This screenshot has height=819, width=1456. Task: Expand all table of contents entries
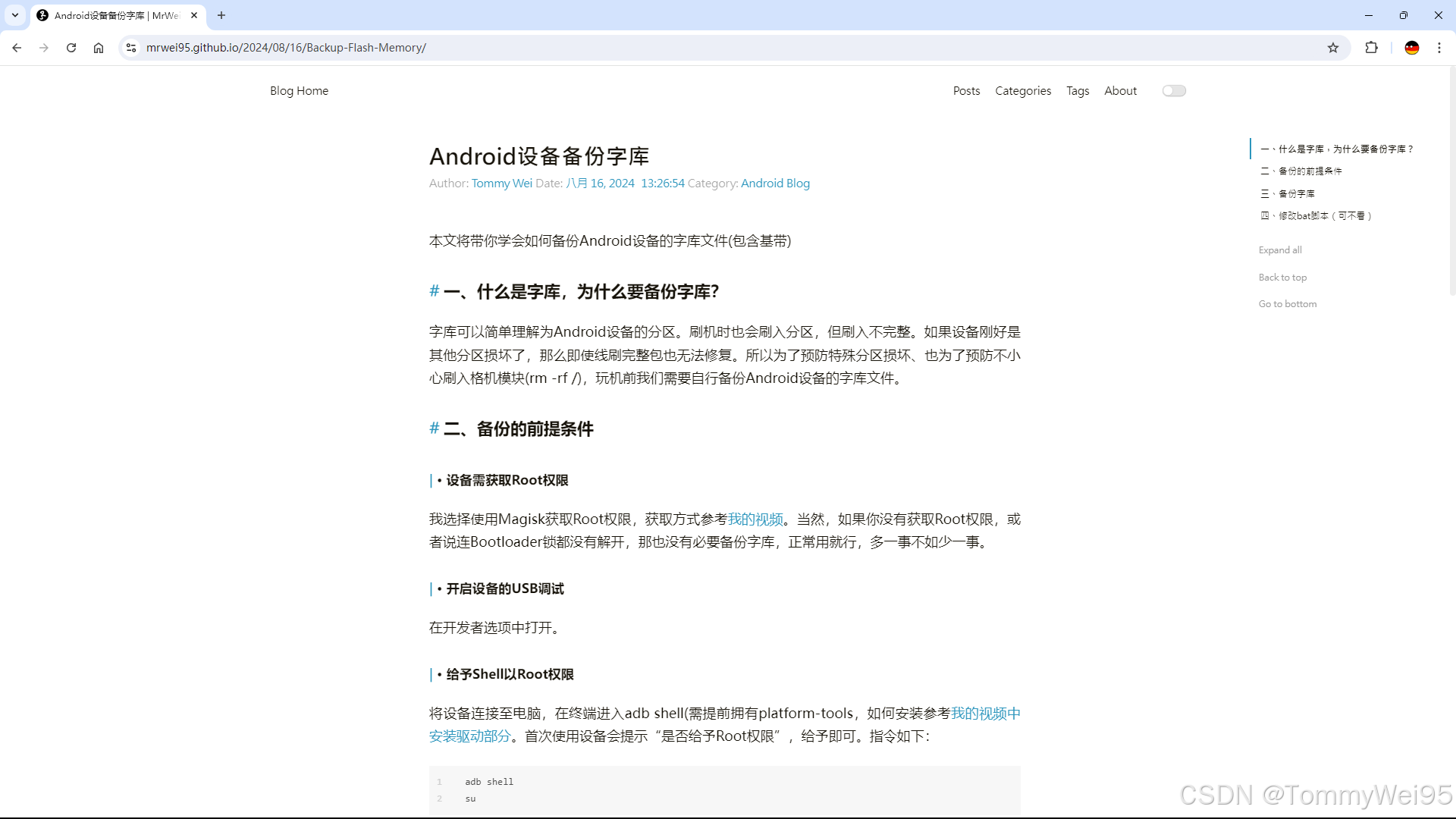coord(1280,250)
